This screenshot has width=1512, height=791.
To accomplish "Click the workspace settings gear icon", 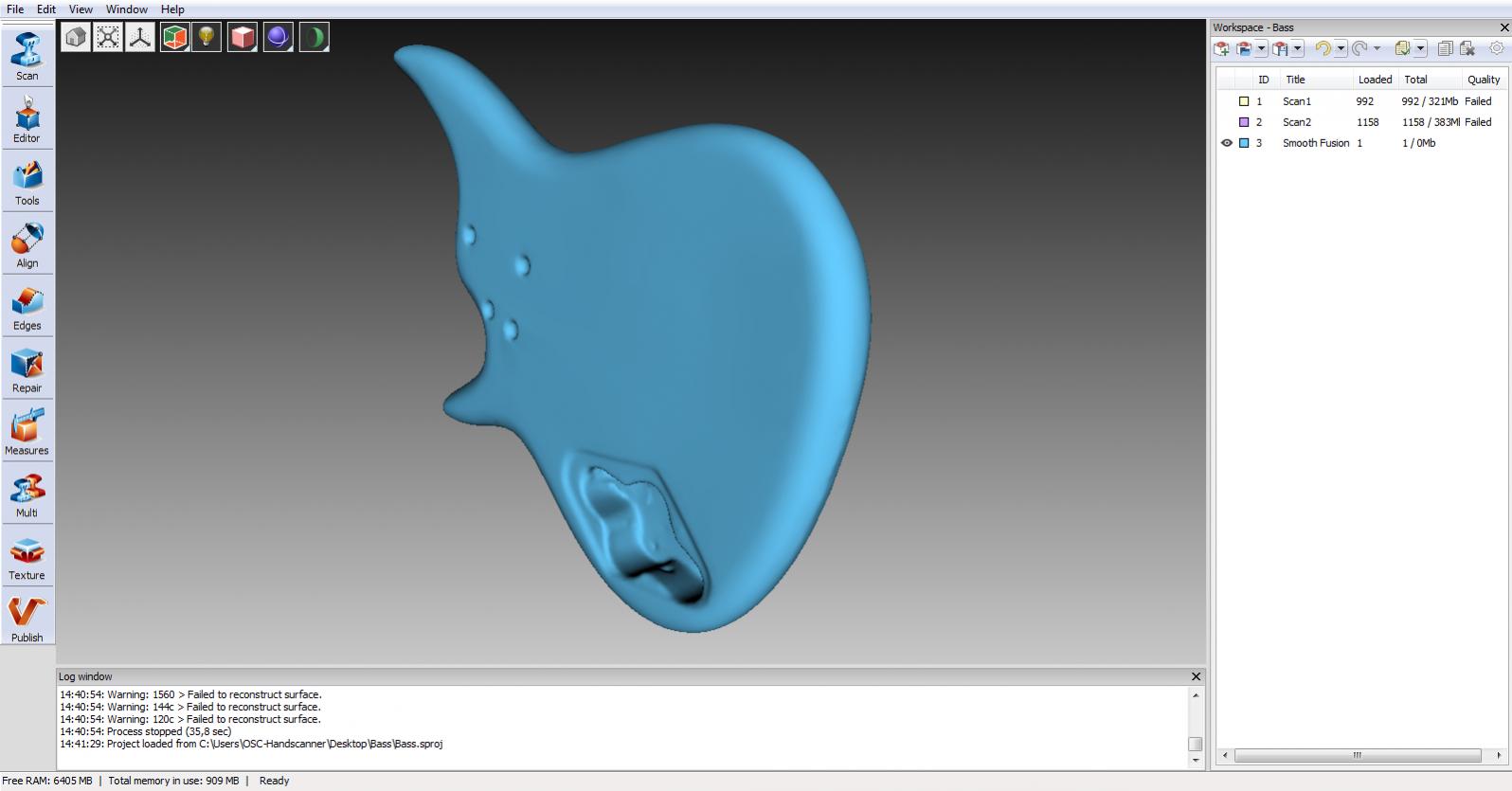I will coord(1497,48).
